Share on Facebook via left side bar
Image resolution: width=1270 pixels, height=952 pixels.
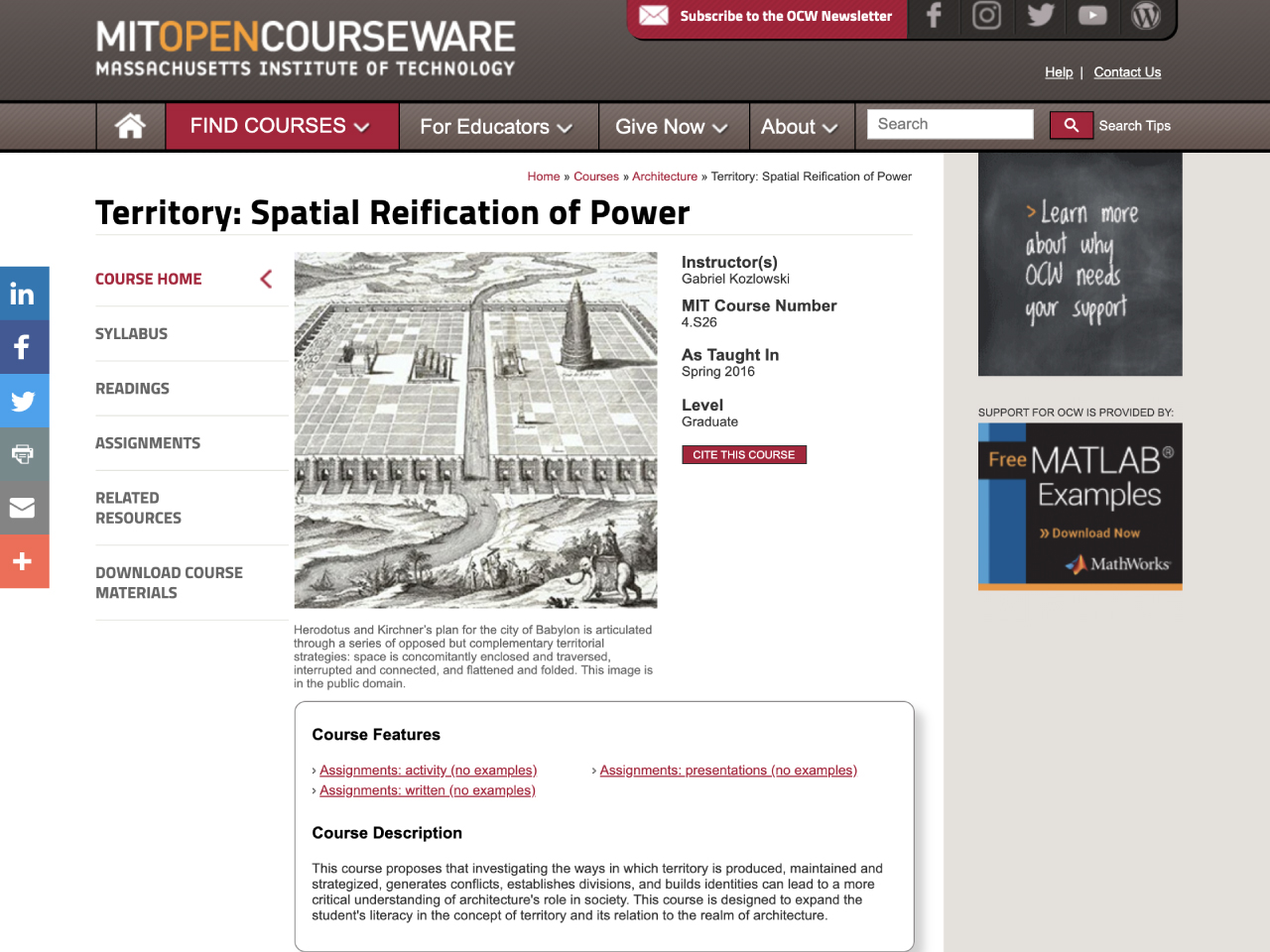point(24,347)
